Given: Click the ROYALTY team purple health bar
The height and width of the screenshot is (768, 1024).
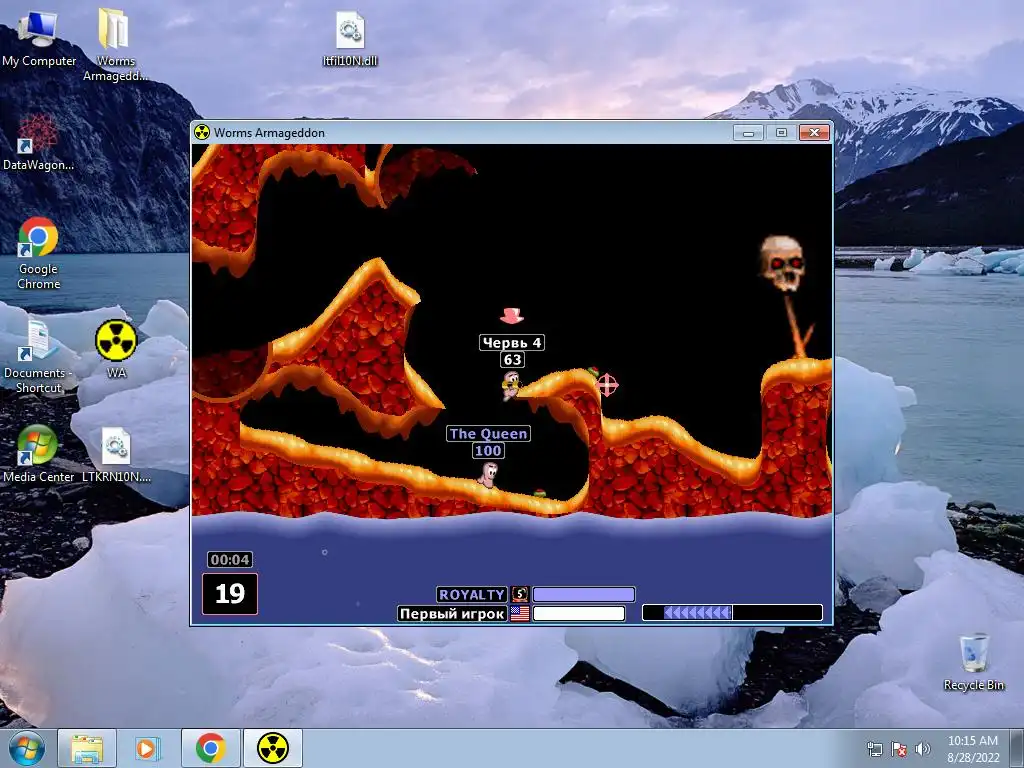Looking at the screenshot, I should click(584, 594).
